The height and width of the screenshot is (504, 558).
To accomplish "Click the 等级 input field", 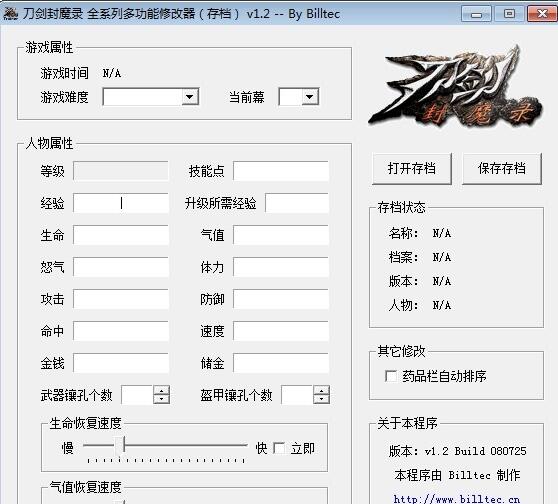I will pyautogui.click(x=121, y=171).
